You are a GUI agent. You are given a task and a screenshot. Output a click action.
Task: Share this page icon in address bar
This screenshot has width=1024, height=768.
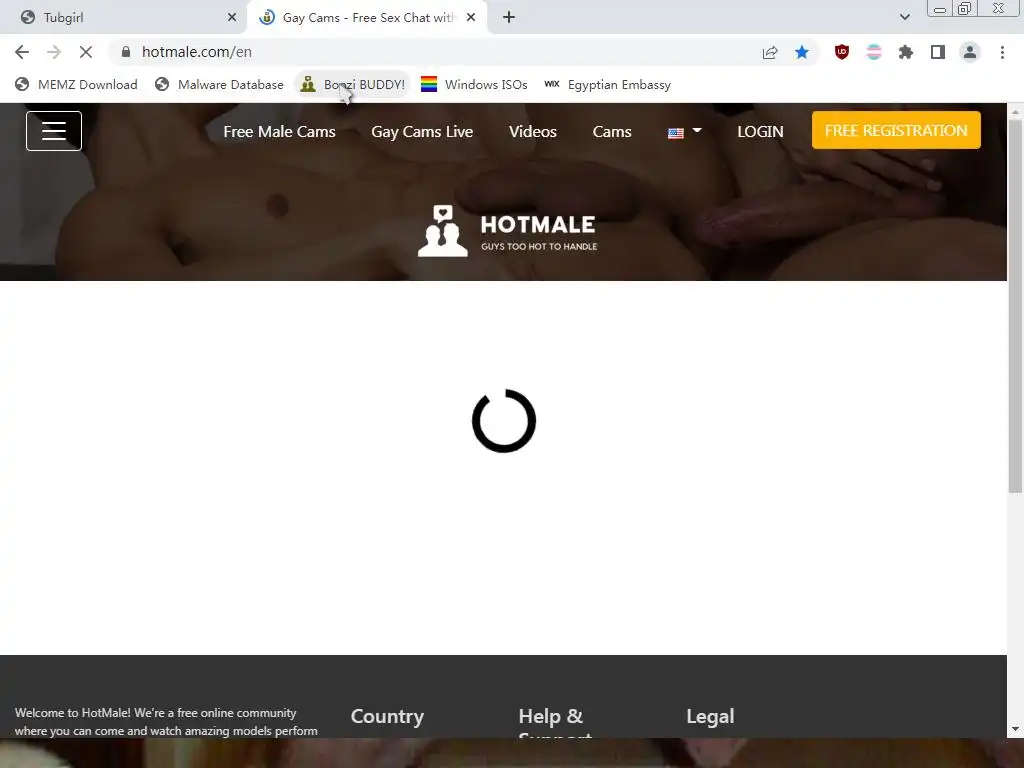click(x=770, y=52)
